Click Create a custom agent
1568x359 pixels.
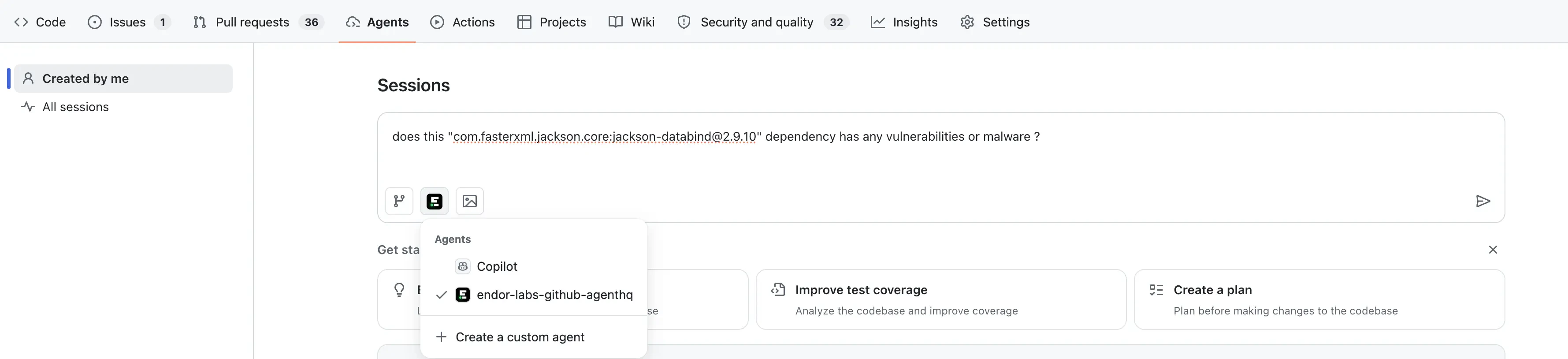tap(533, 337)
